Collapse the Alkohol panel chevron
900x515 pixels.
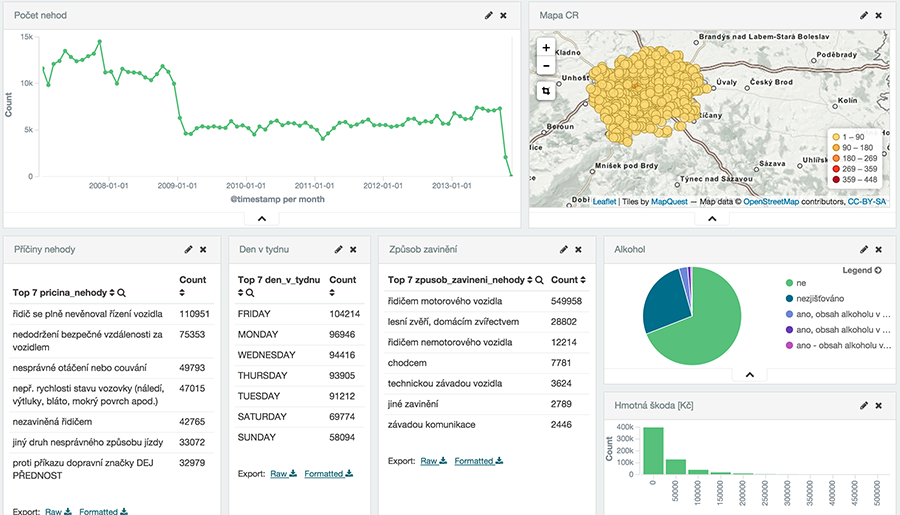[x=750, y=375]
